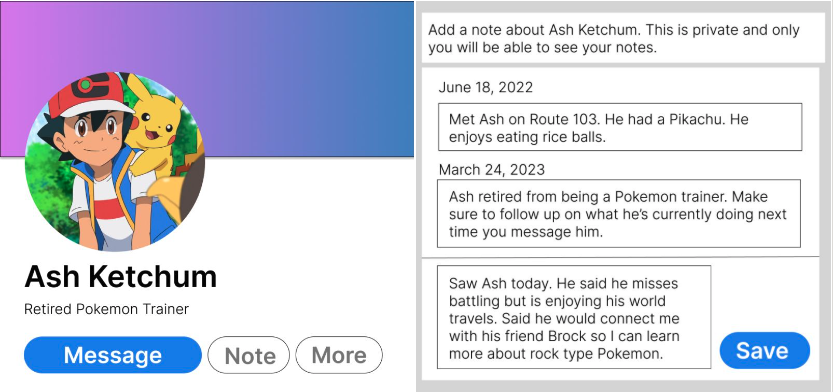Open the note about Ash retiring

[x=619, y=214]
